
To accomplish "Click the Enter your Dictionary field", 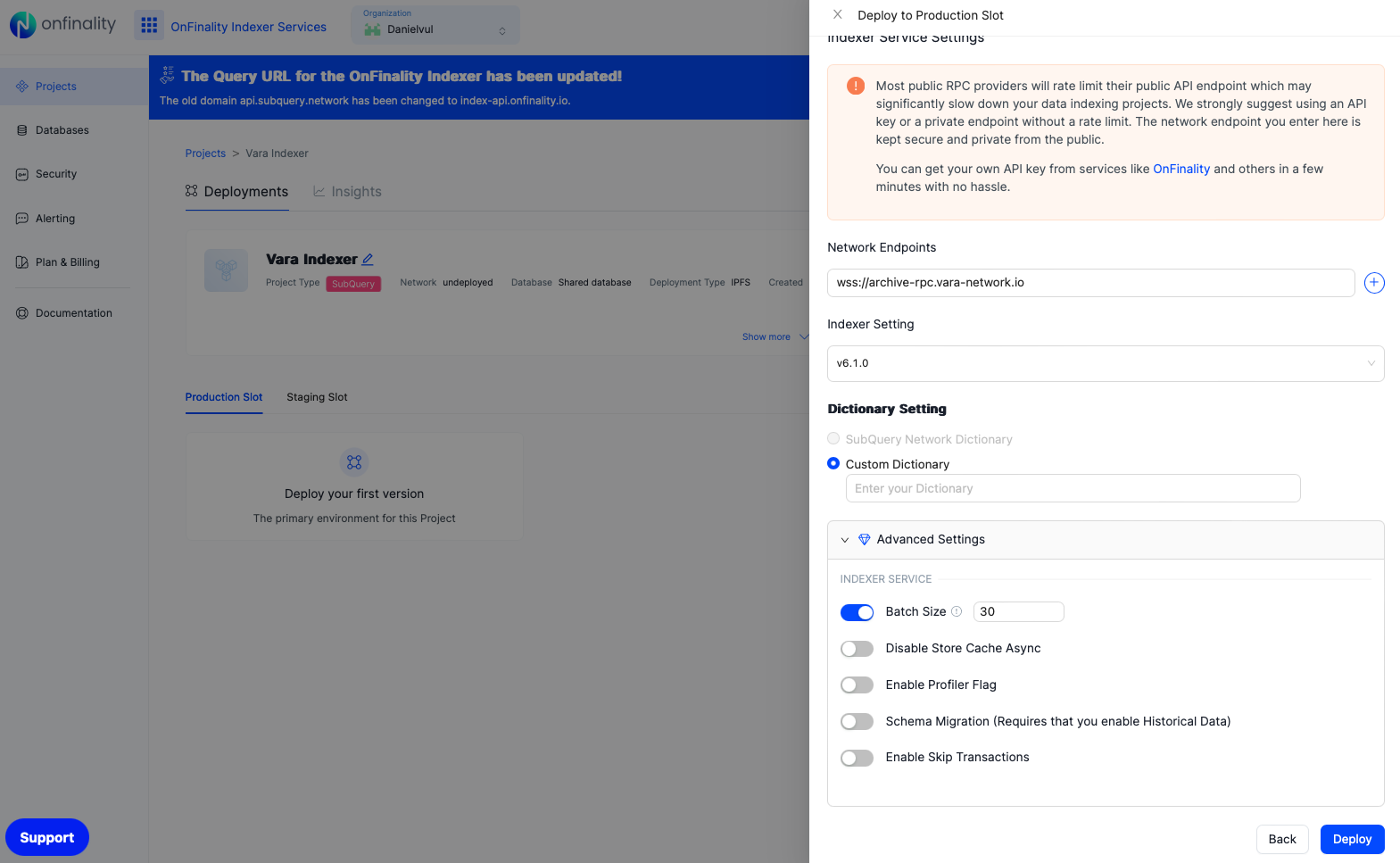I will 1073,488.
